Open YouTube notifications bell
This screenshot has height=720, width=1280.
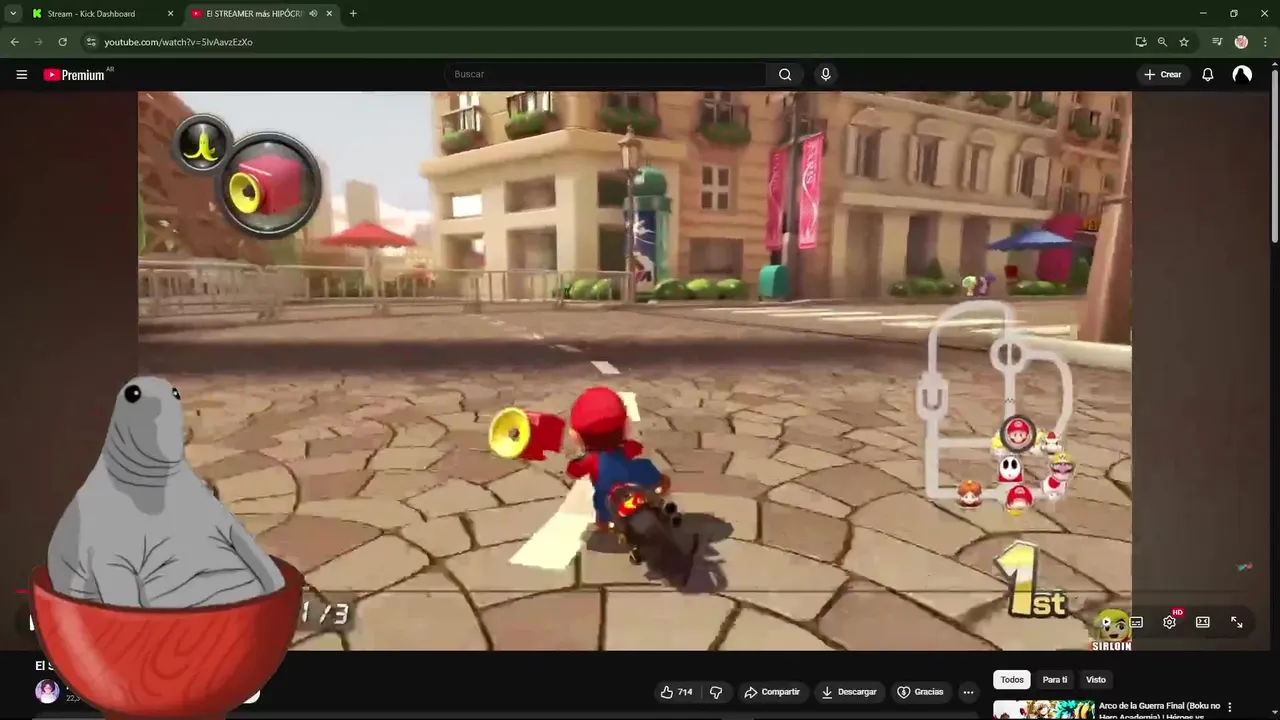1208,74
